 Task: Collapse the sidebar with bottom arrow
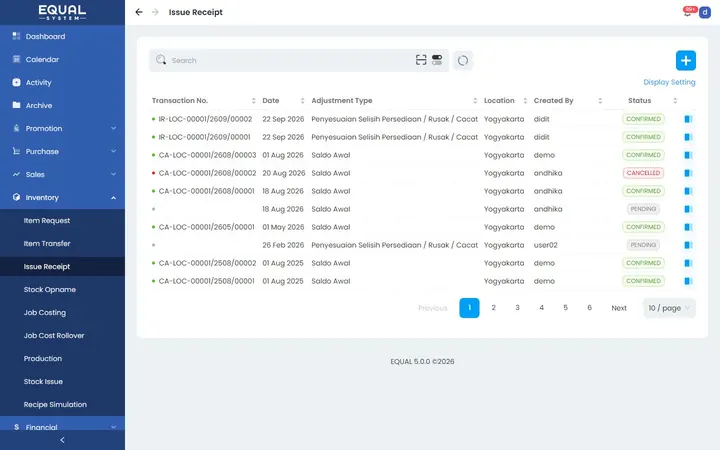click(x=62, y=440)
